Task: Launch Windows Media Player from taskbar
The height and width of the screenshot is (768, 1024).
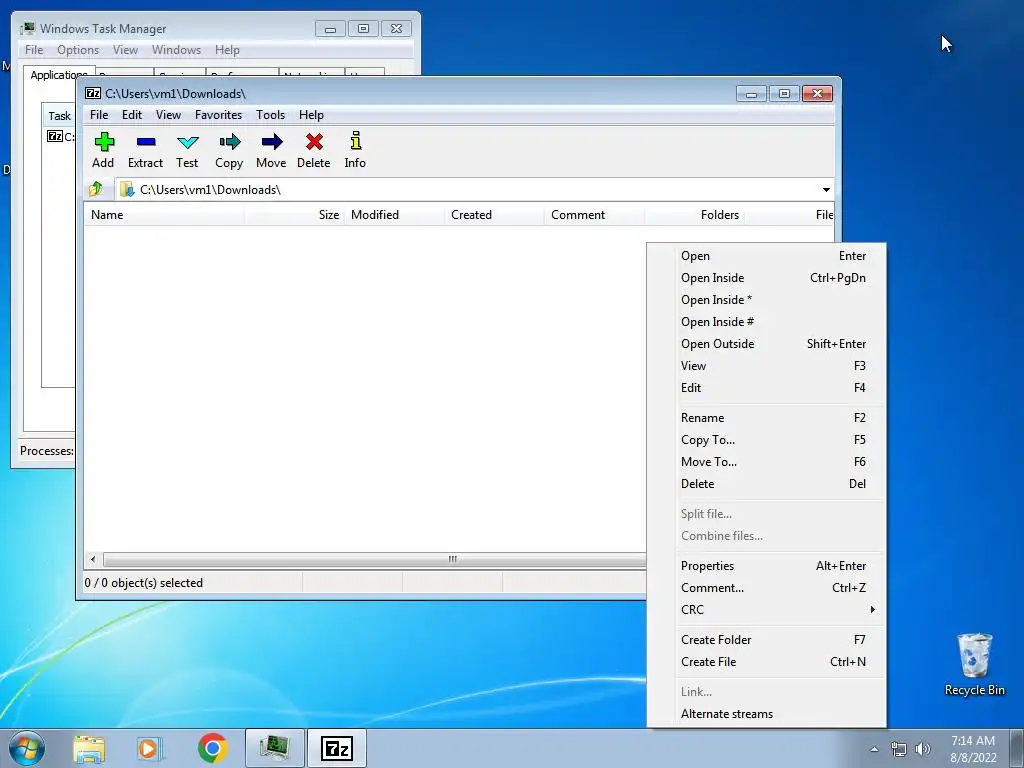Action: click(149, 748)
